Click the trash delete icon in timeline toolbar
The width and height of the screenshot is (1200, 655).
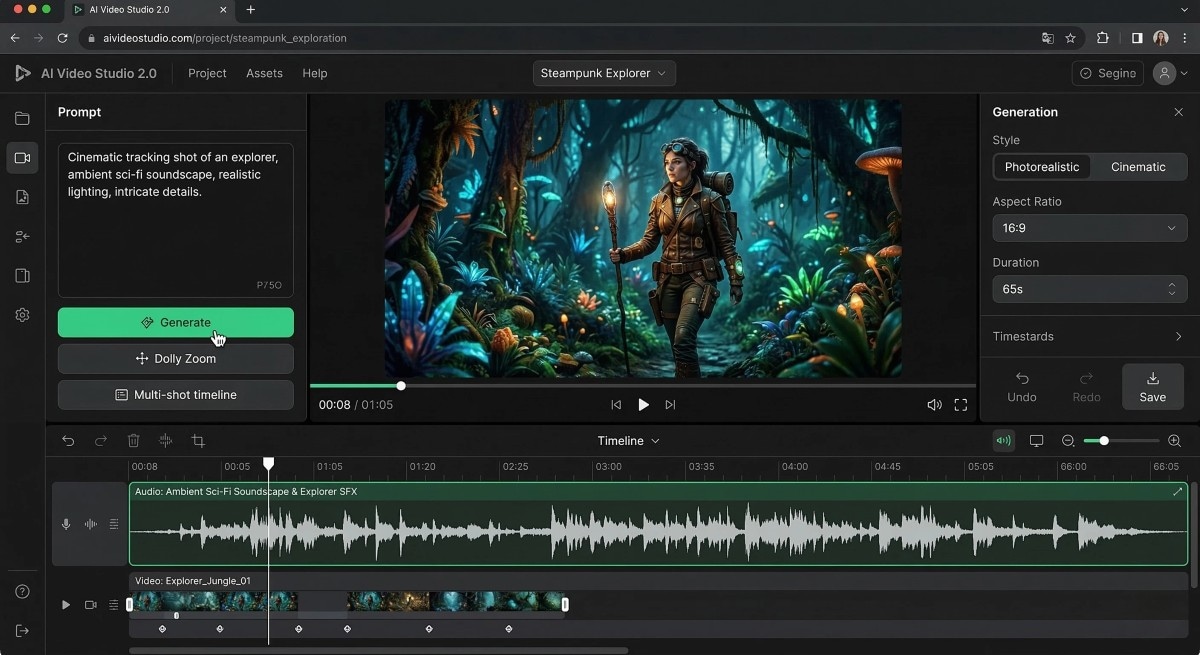pyautogui.click(x=133, y=441)
